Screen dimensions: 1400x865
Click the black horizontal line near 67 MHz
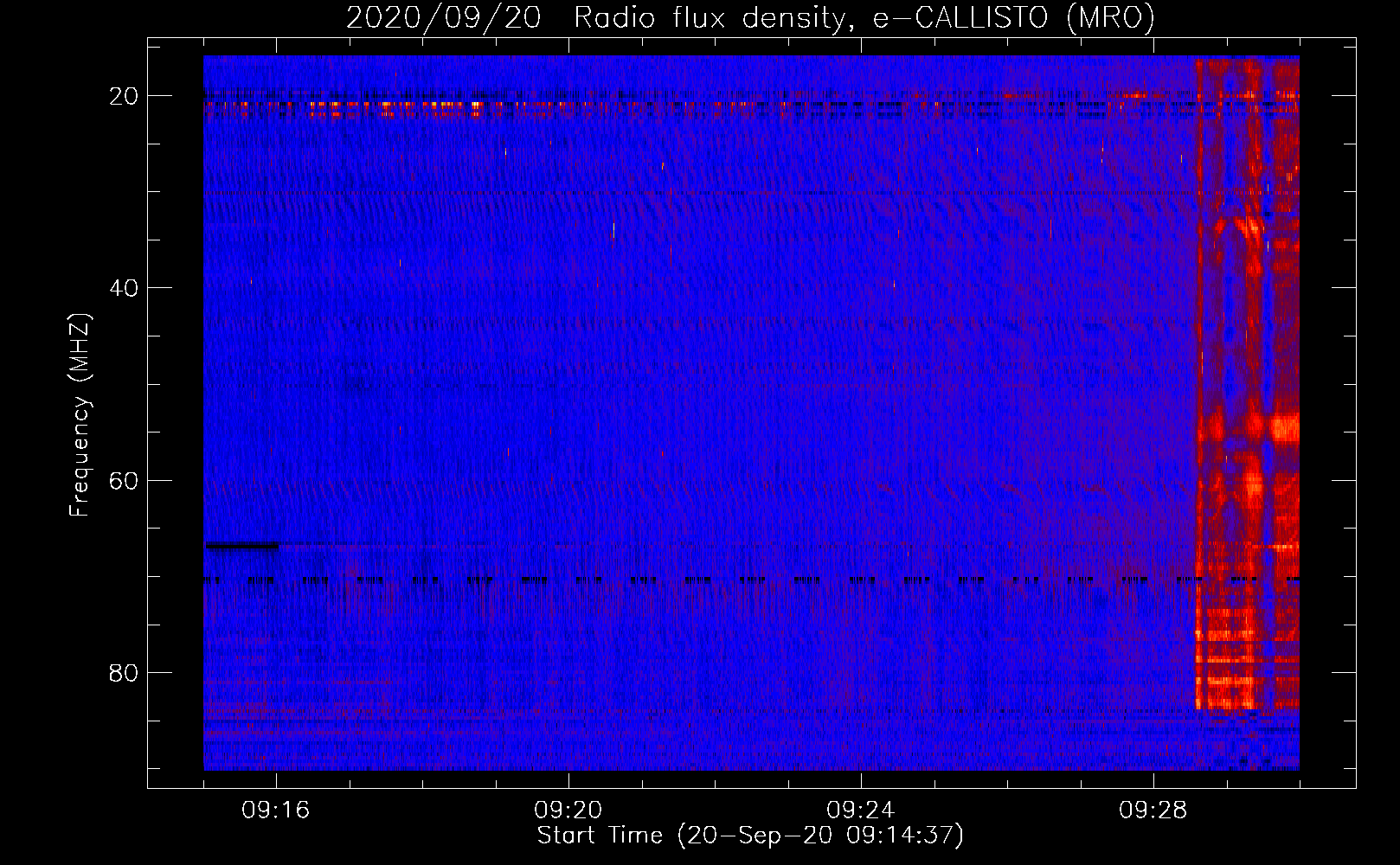(241, 545)
